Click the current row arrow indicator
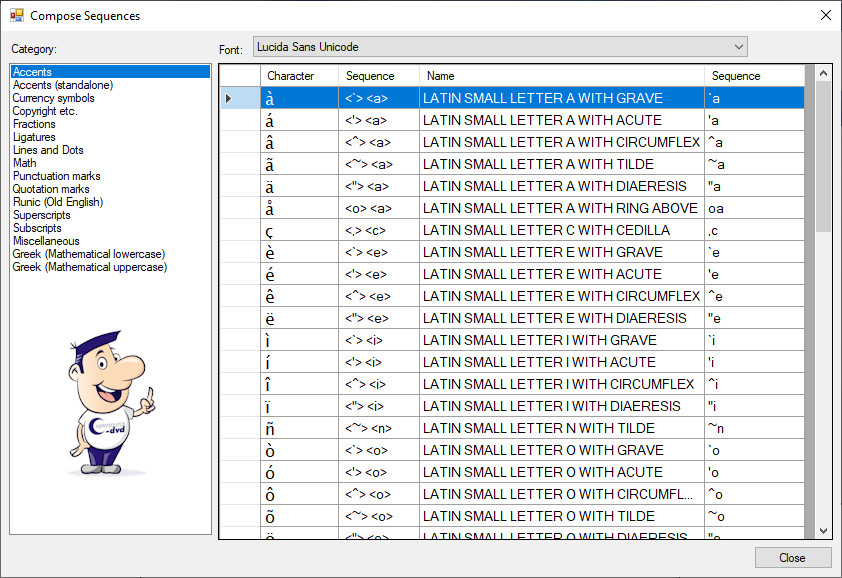The image size is (842, 578). (x=229, y=98)
